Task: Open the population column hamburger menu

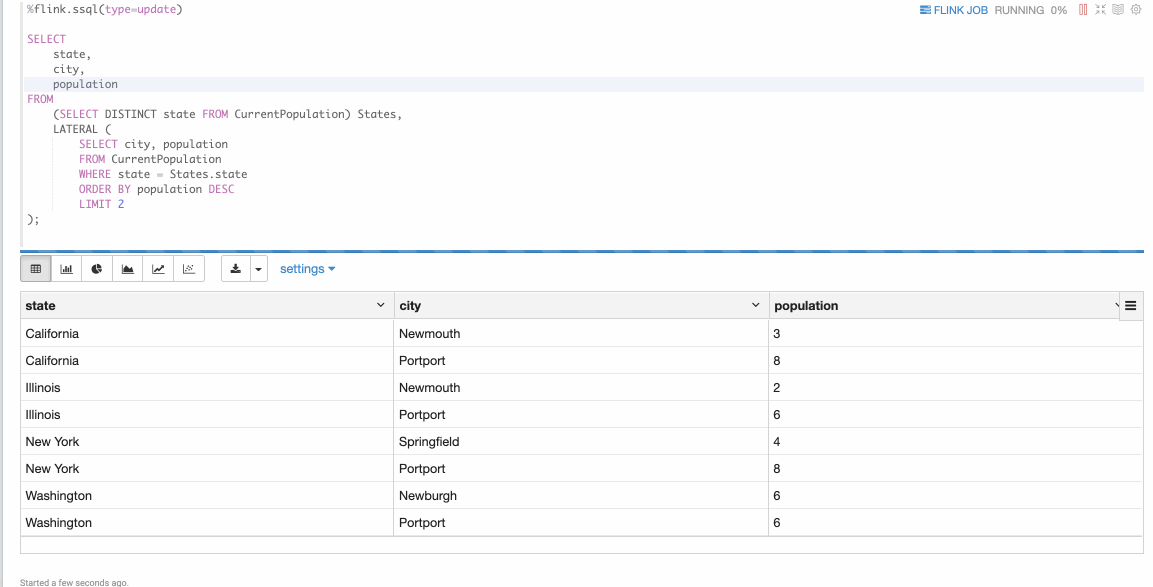Action: 1131,305
